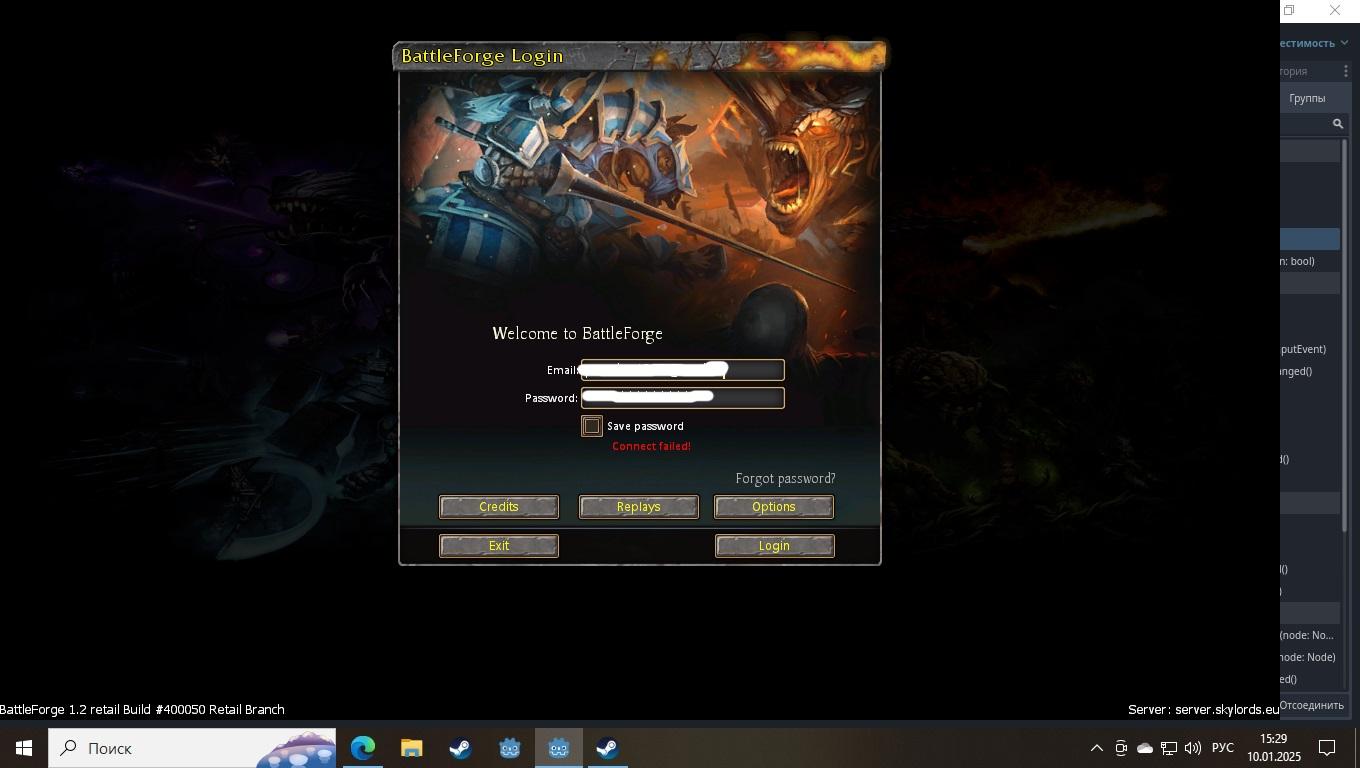The height and width of the screenshot is (768, 1360).
Task: Select the BattleForge 1.2 retail Build text
Action: 142,710
